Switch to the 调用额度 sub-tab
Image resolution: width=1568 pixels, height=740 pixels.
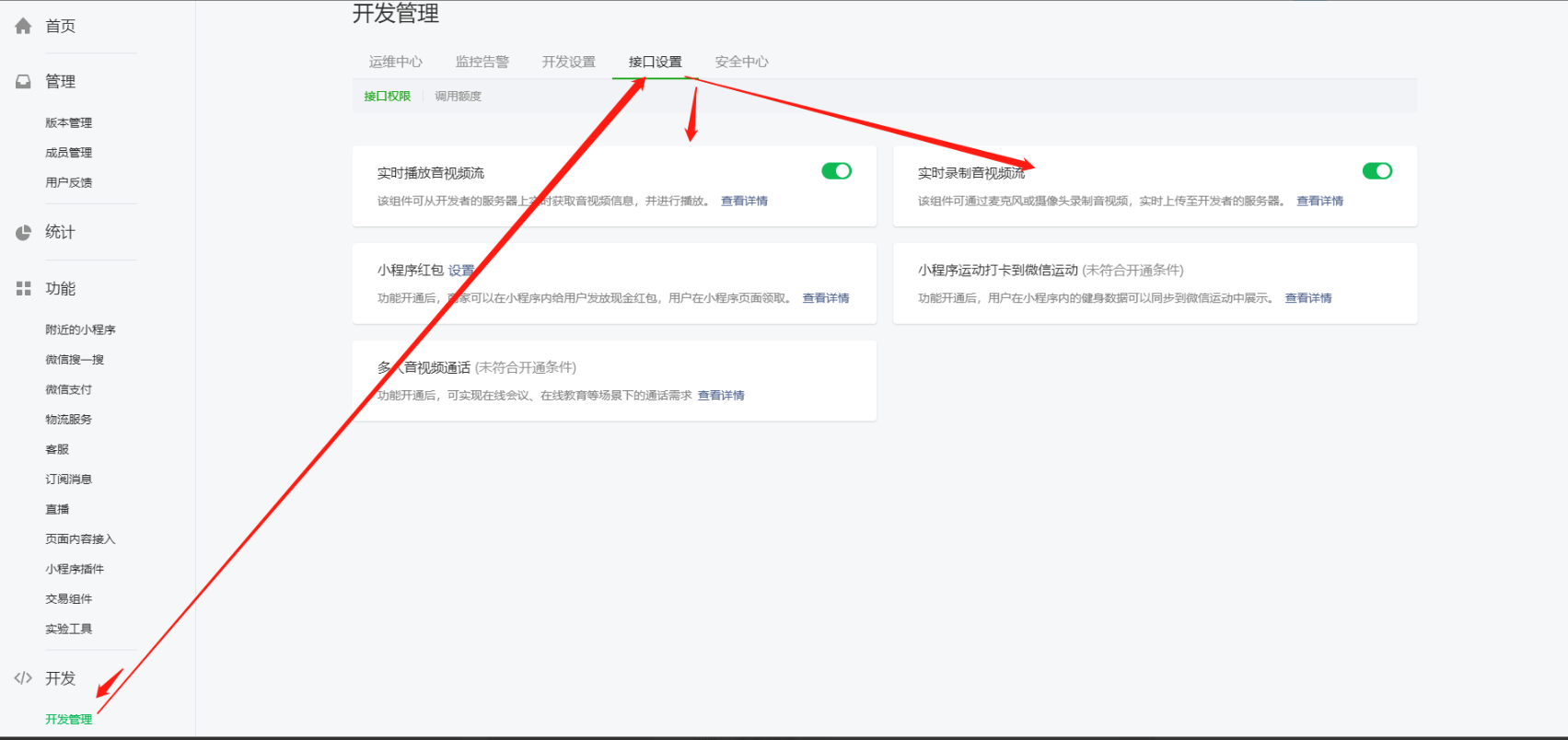click(x=459, y=96)
